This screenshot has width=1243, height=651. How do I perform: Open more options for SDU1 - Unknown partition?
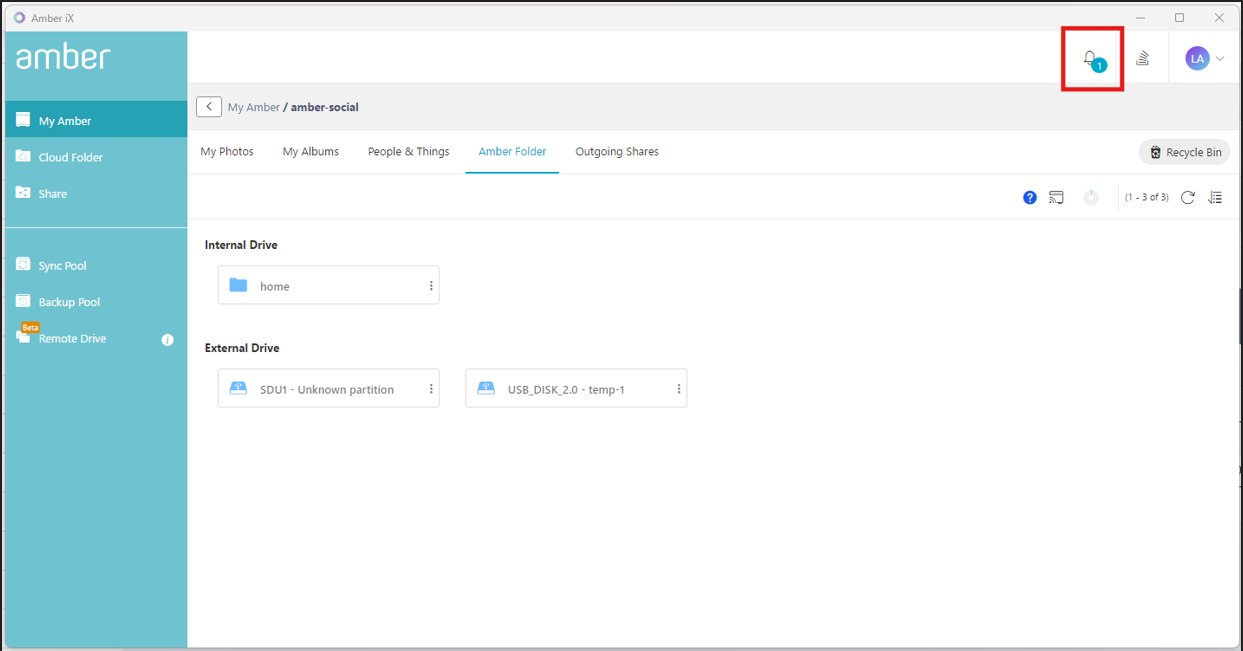click(432, 389)
